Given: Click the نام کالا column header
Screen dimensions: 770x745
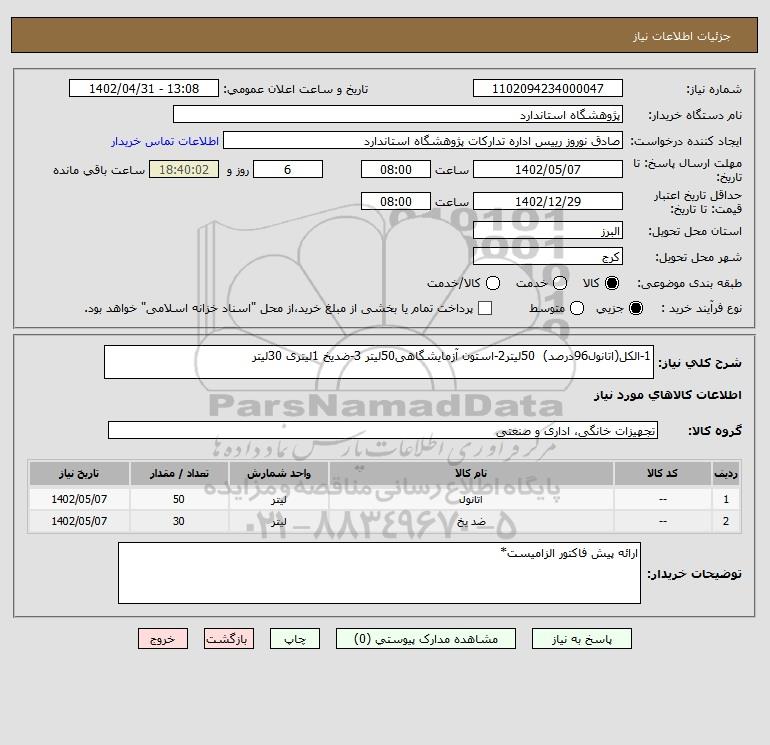Looking at the screenshot, I should coord(471,473).
